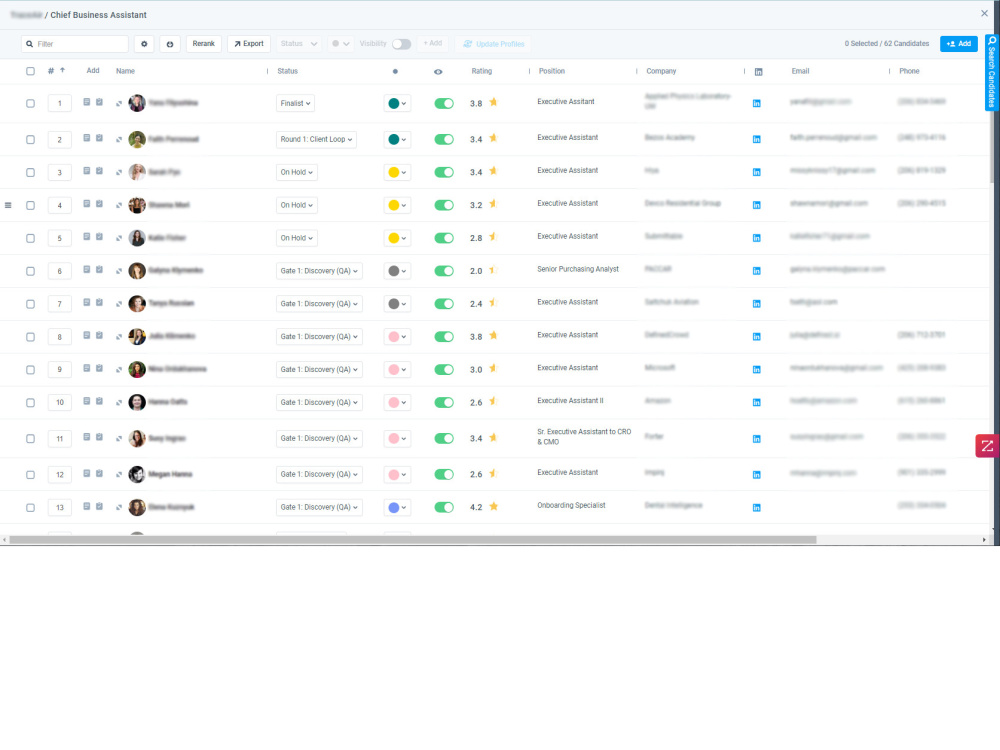1000x750 pixels.
Task: Select the checkbox for row 9
Action: (x=30, y=370)
